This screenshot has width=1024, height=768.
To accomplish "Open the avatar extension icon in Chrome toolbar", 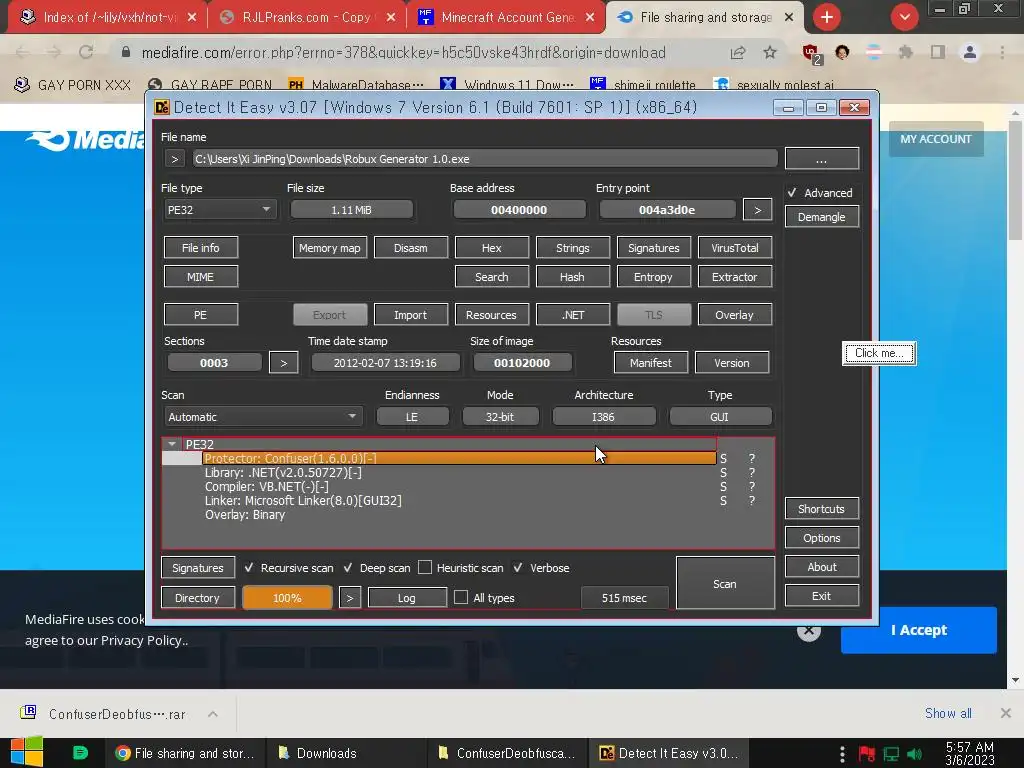I will (x=842, y=53).
